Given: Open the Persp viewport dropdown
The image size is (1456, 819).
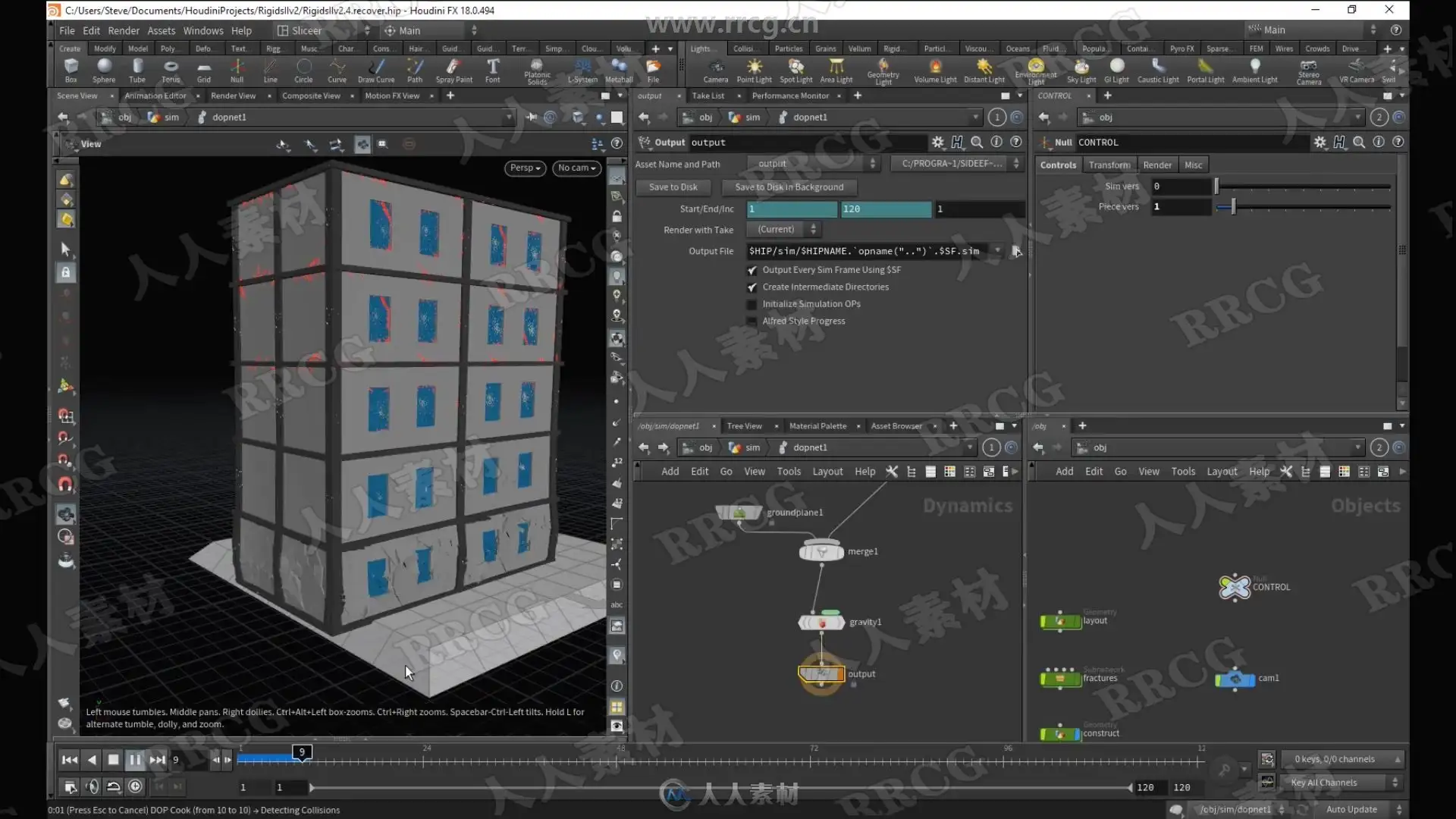Looking at the screenshot, I should click(x=525, y=168).
